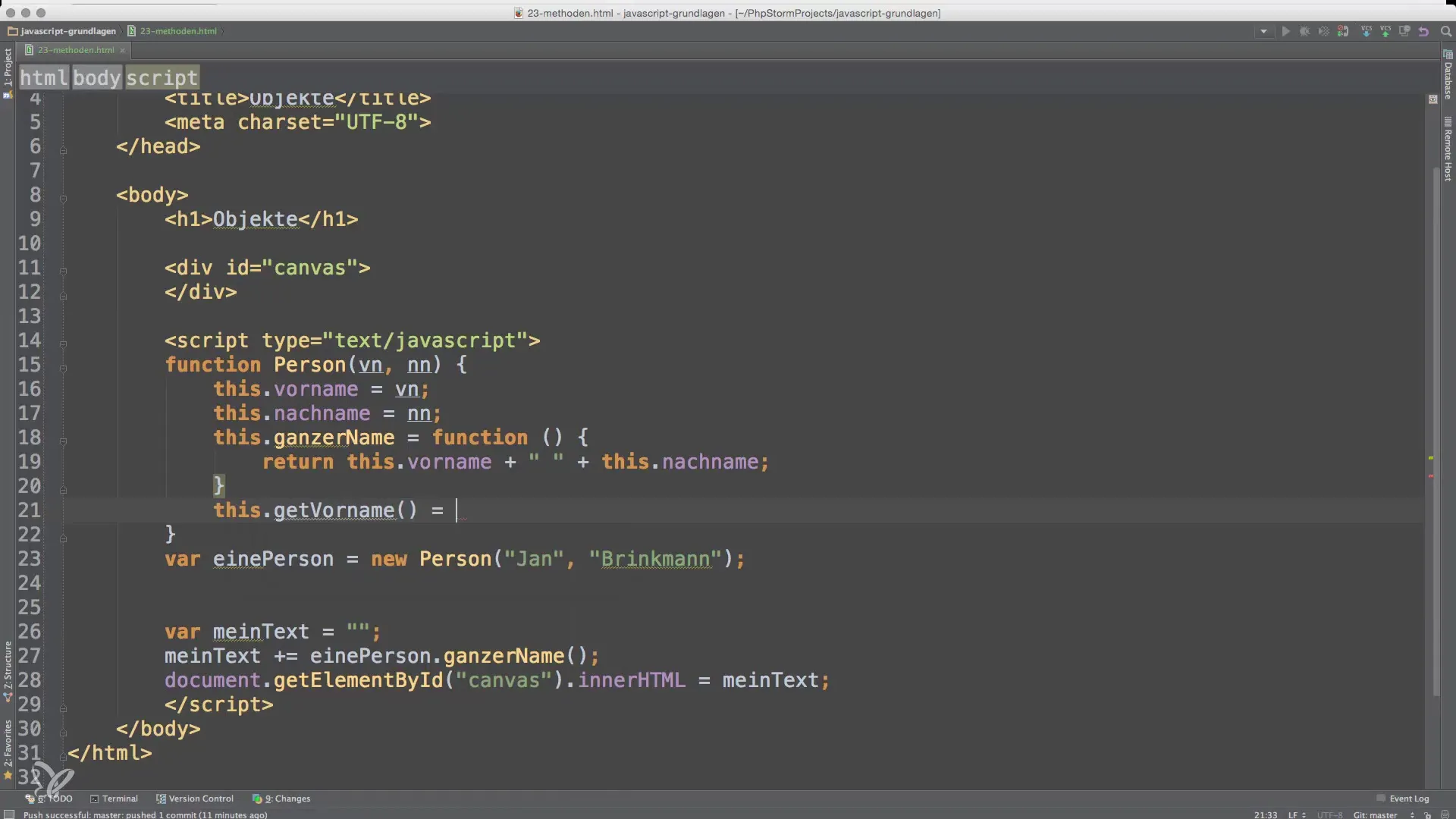The width and height of the screenshot is (1456, 819).
Task: Click the id="canvas" attribute on line 11
Action: click(292, 268)
